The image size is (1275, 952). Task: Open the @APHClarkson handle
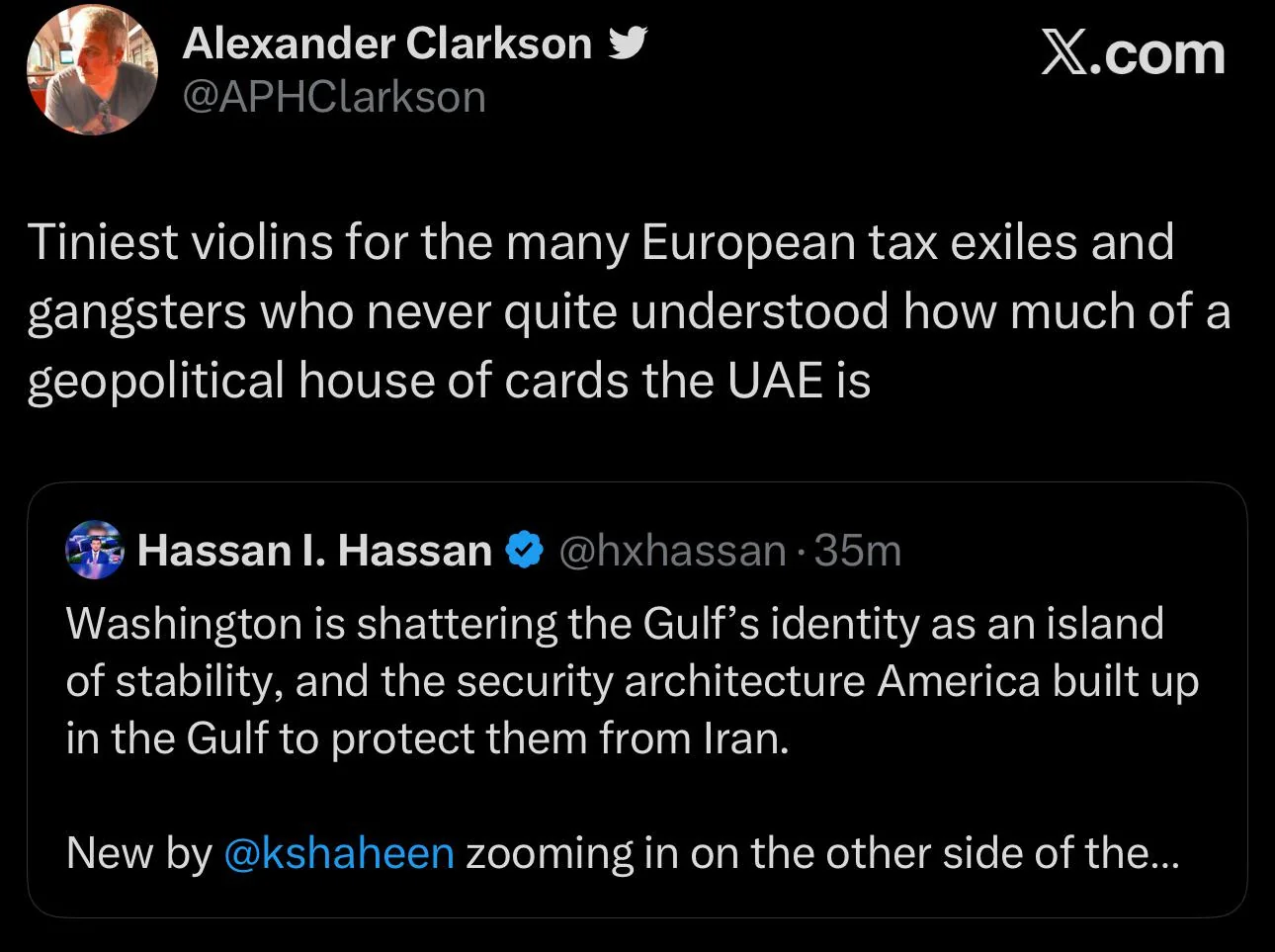click(334, 97)
